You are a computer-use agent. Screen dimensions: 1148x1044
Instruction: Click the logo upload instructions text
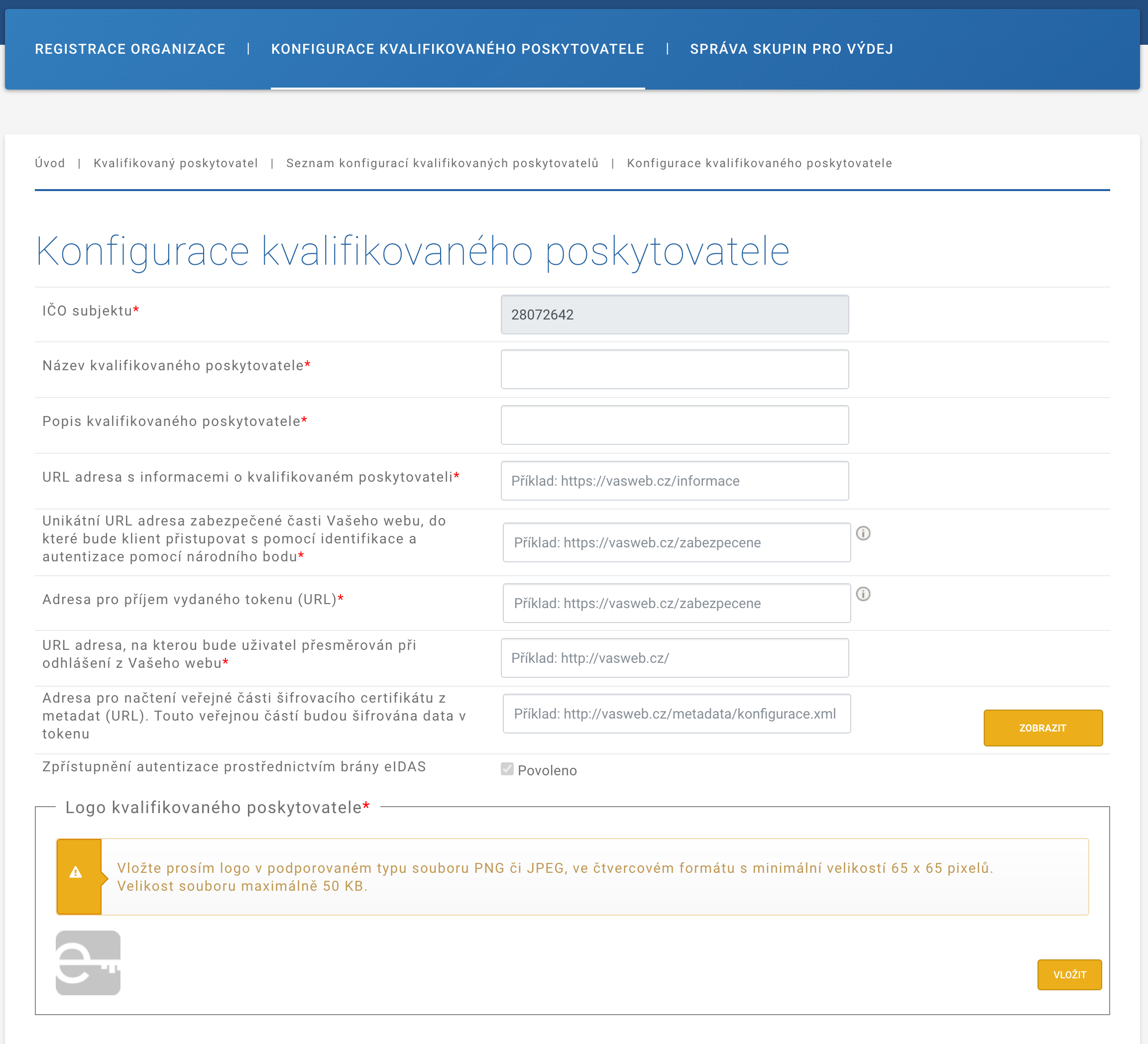pos(555,877)
